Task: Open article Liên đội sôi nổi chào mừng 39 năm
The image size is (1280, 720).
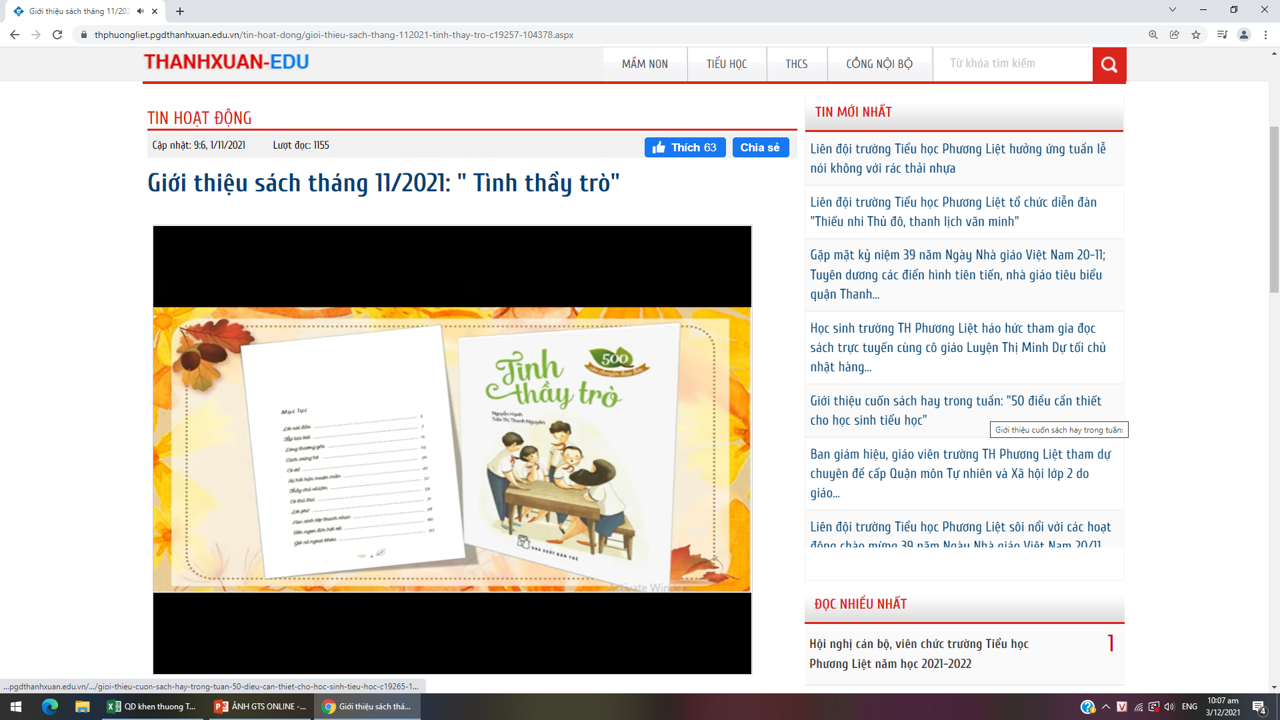Action: [960, 535]
